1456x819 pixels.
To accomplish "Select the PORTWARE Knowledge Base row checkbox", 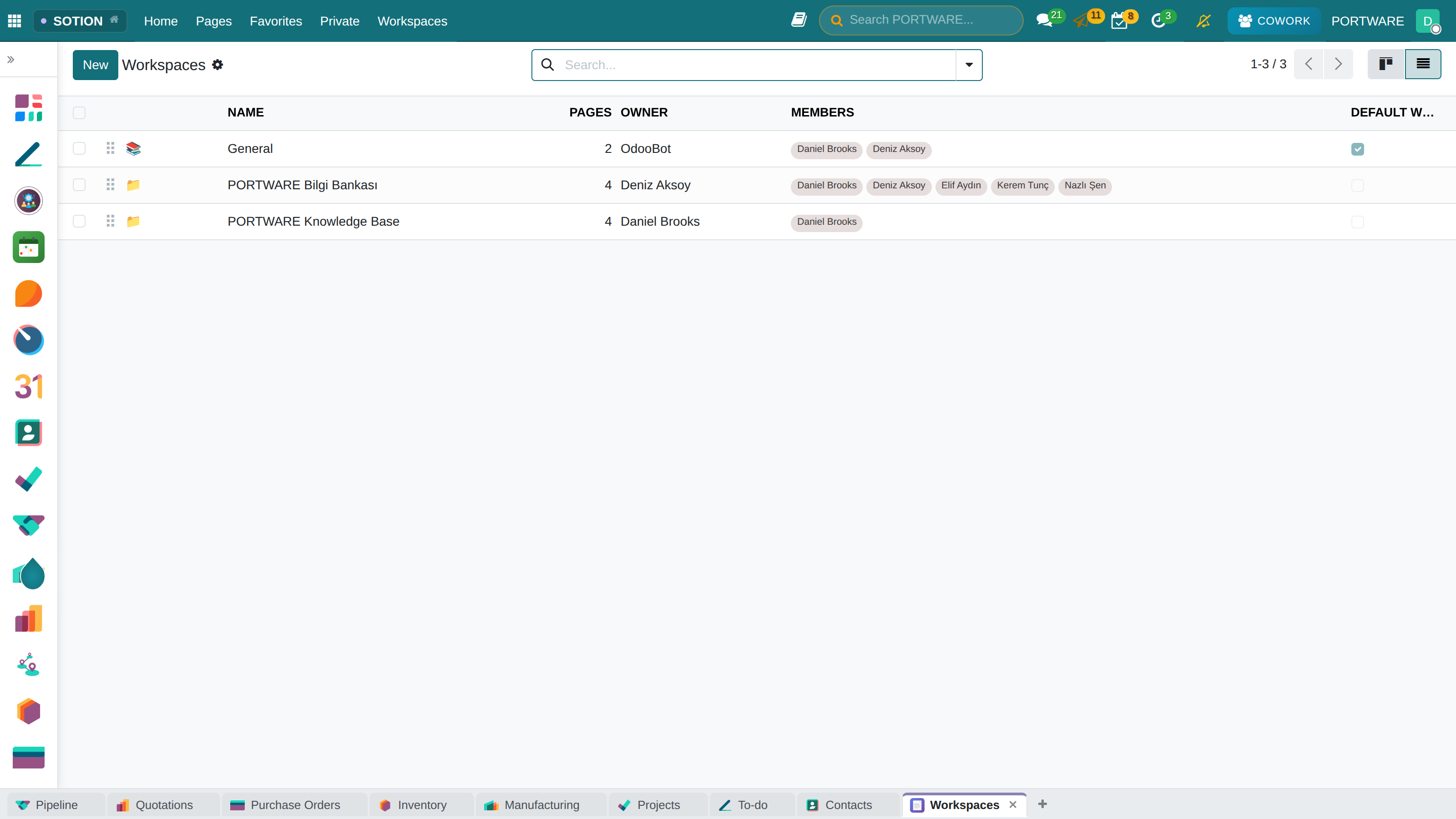I will click(79, 222).
